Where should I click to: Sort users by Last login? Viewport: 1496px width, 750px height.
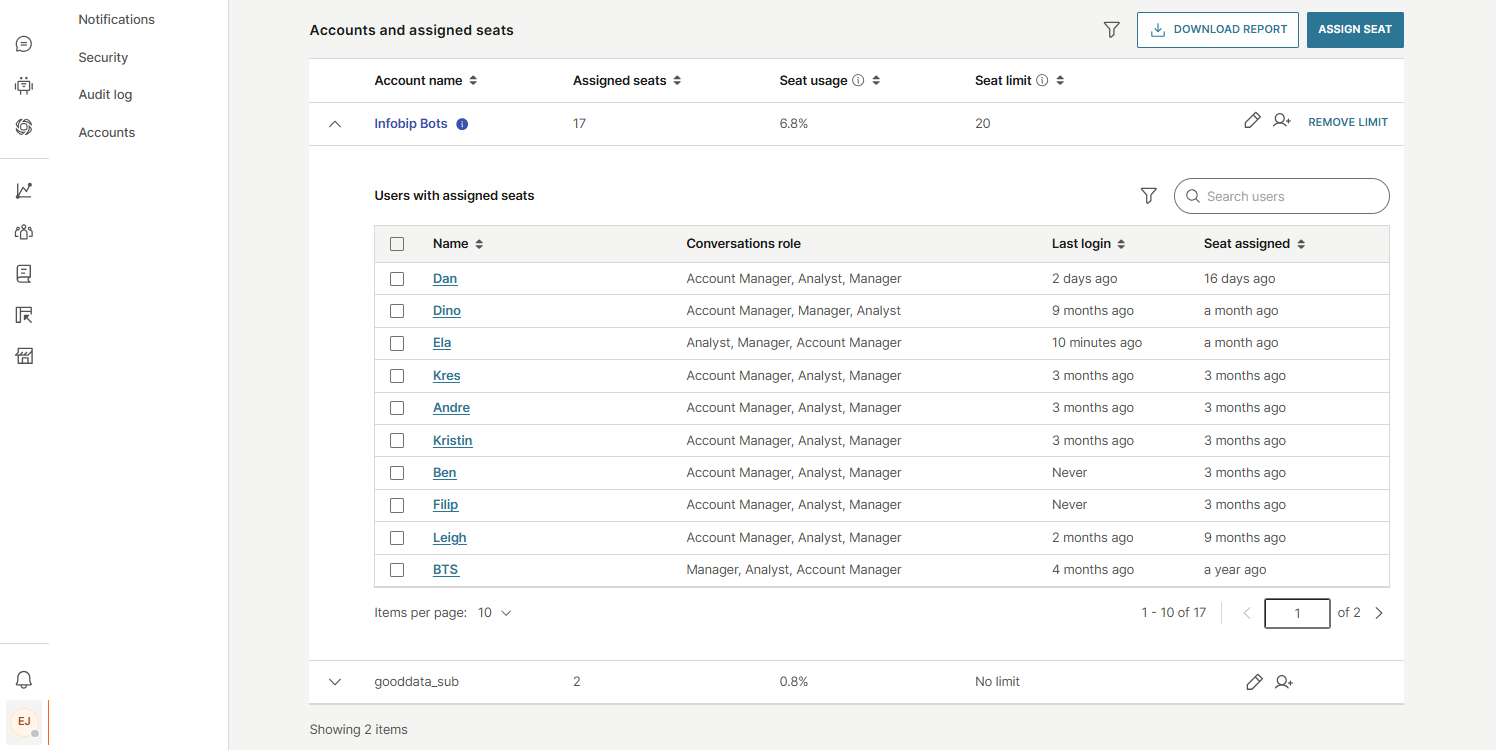point(1121,244)
